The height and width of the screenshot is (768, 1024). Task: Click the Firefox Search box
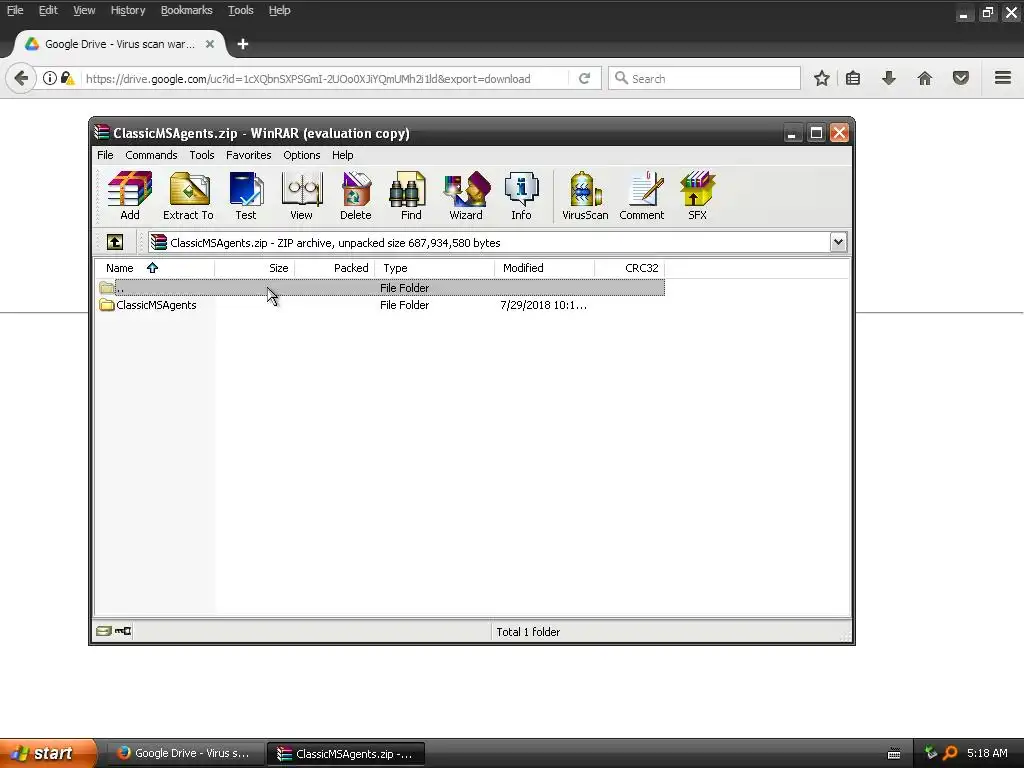704,78
